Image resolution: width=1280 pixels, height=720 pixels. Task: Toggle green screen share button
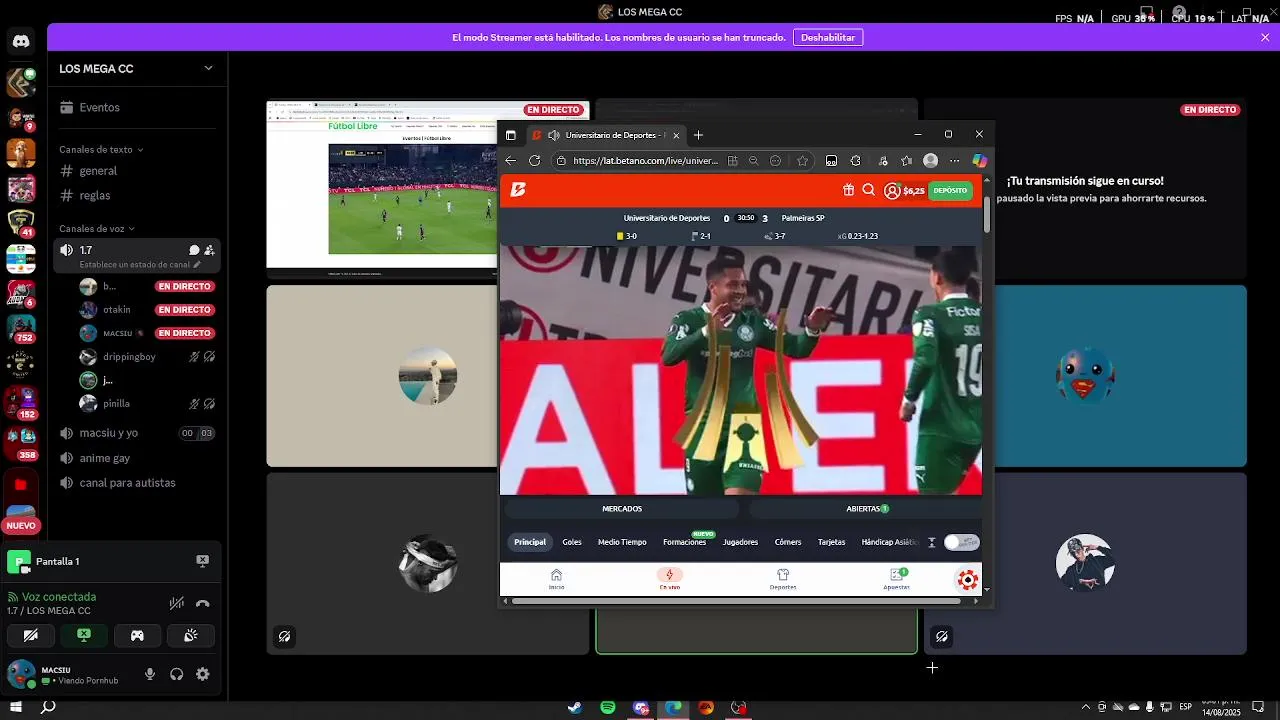point(84,635)
